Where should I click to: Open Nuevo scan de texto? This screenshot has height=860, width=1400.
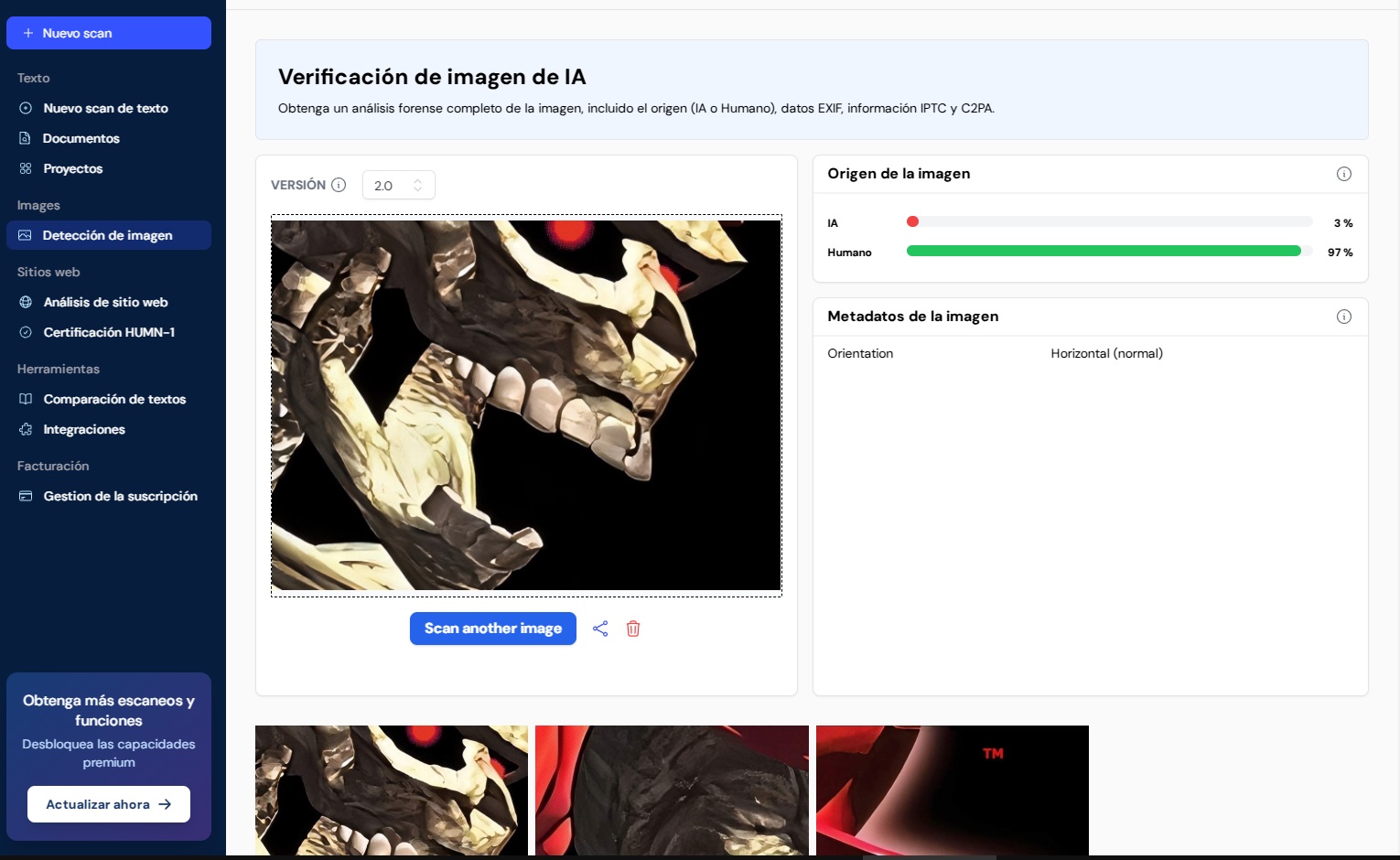coord(105,108)
